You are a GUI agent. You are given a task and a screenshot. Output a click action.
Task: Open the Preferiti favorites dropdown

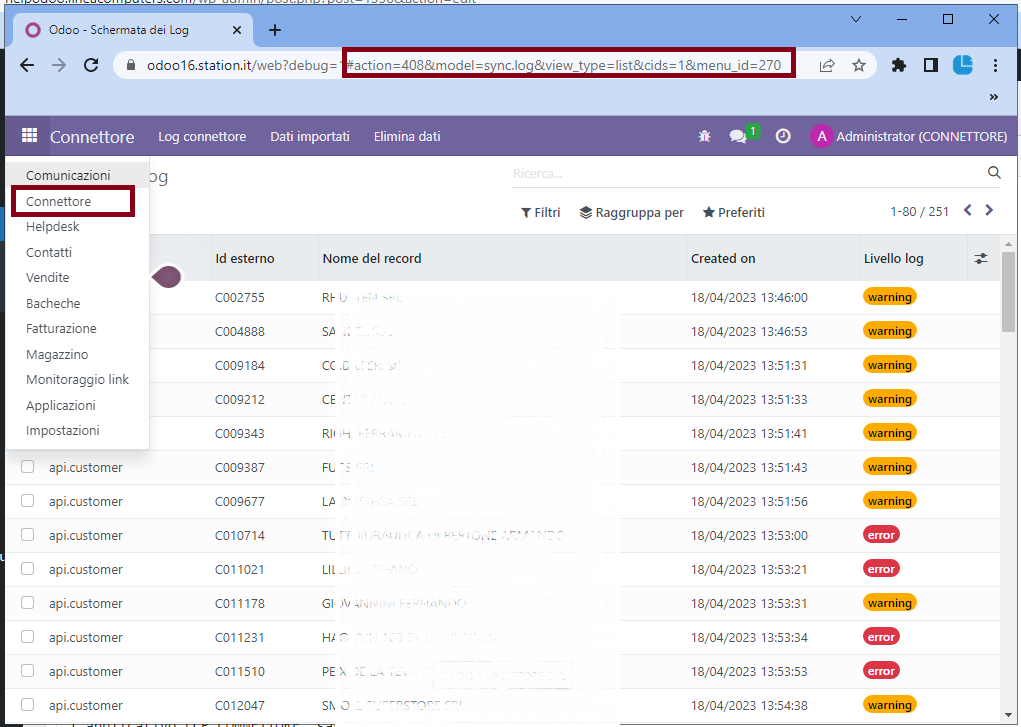[x=733, y=212]
